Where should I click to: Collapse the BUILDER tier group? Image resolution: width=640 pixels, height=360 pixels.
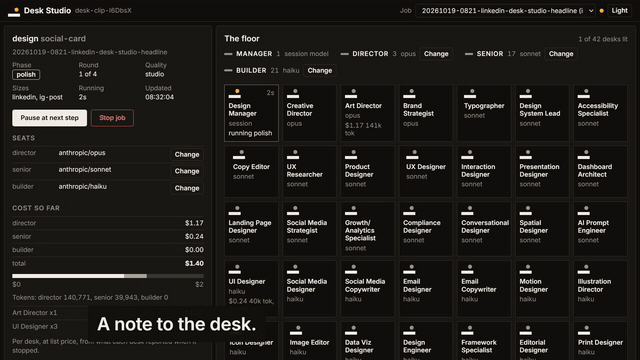pos(228,71)
